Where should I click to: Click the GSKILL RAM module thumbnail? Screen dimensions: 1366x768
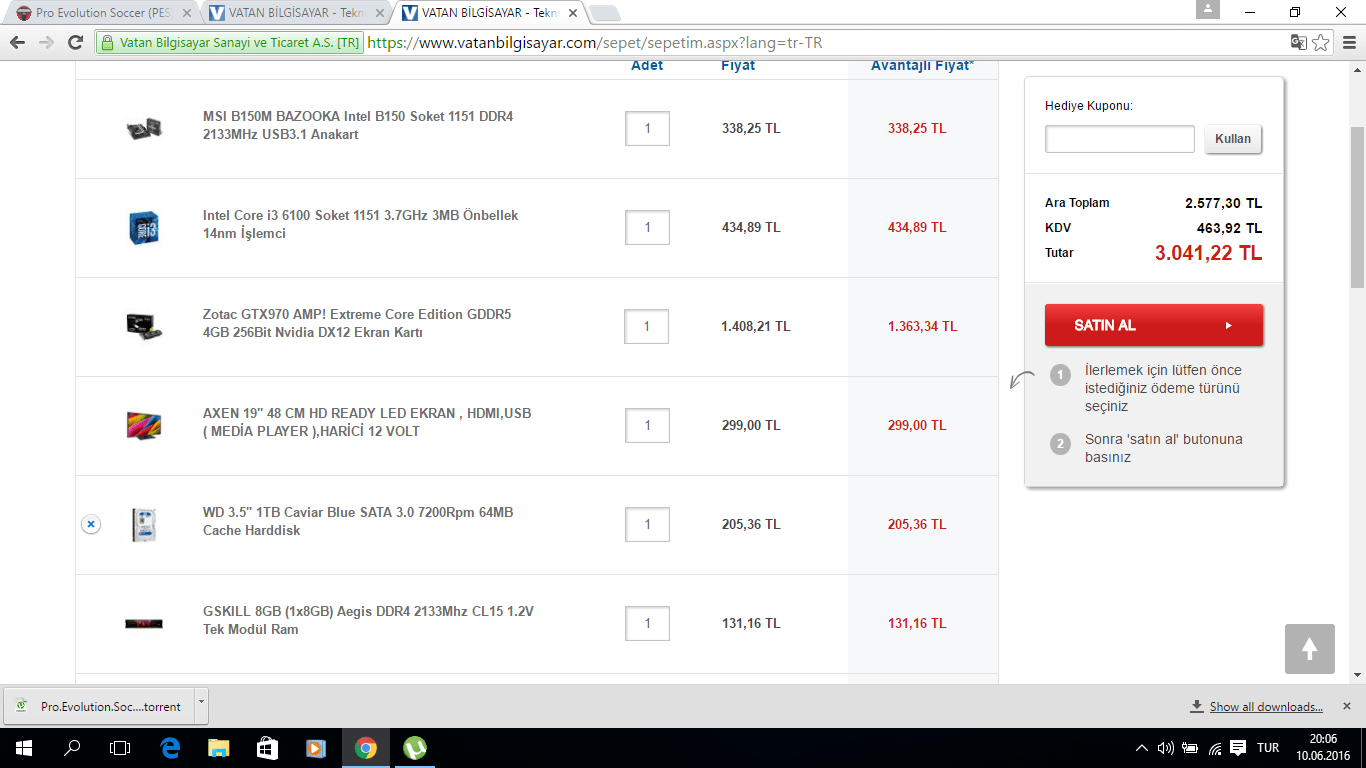click(x=144, y=624)
